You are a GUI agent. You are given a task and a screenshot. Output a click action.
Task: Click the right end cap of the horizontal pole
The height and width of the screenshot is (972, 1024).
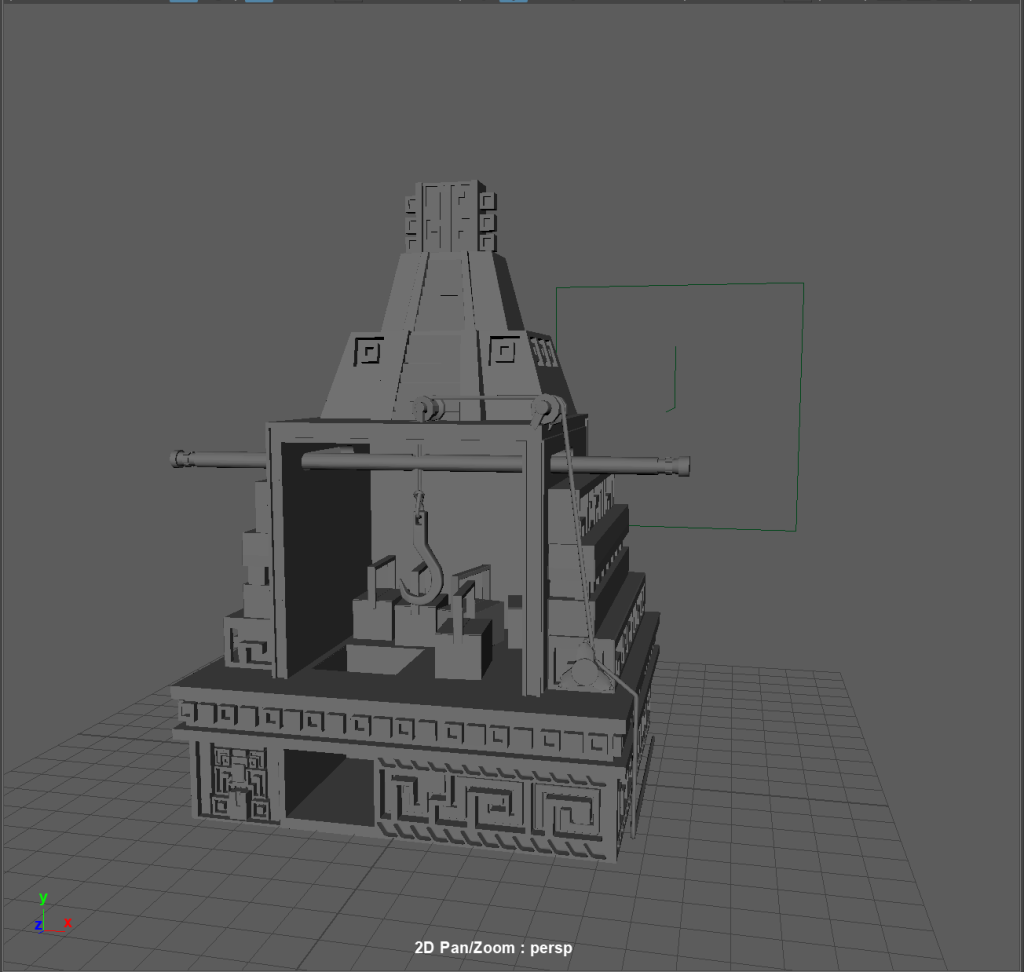click(680, 466)
